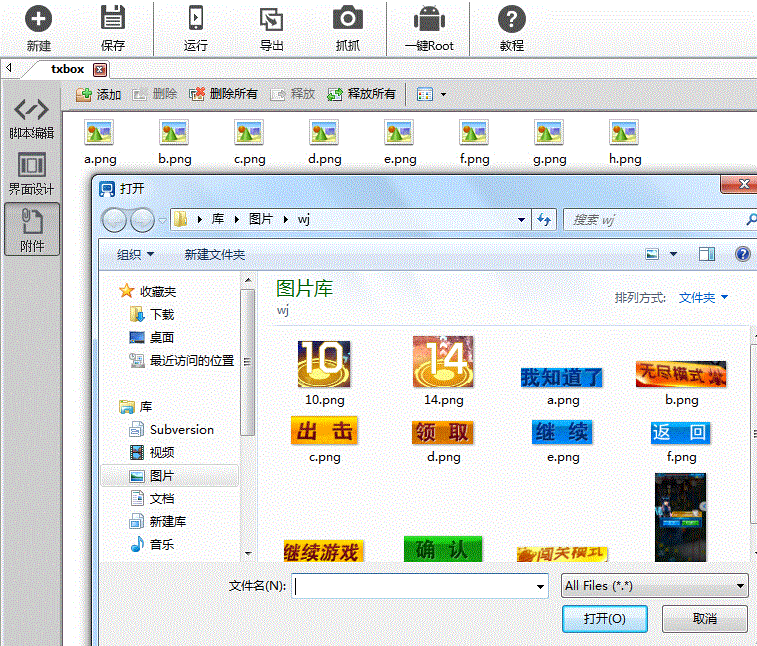The height and width of the screenshot is (646, 757).
Task: Click the 运行 (Run) phone icon
Action: (196, 28)
